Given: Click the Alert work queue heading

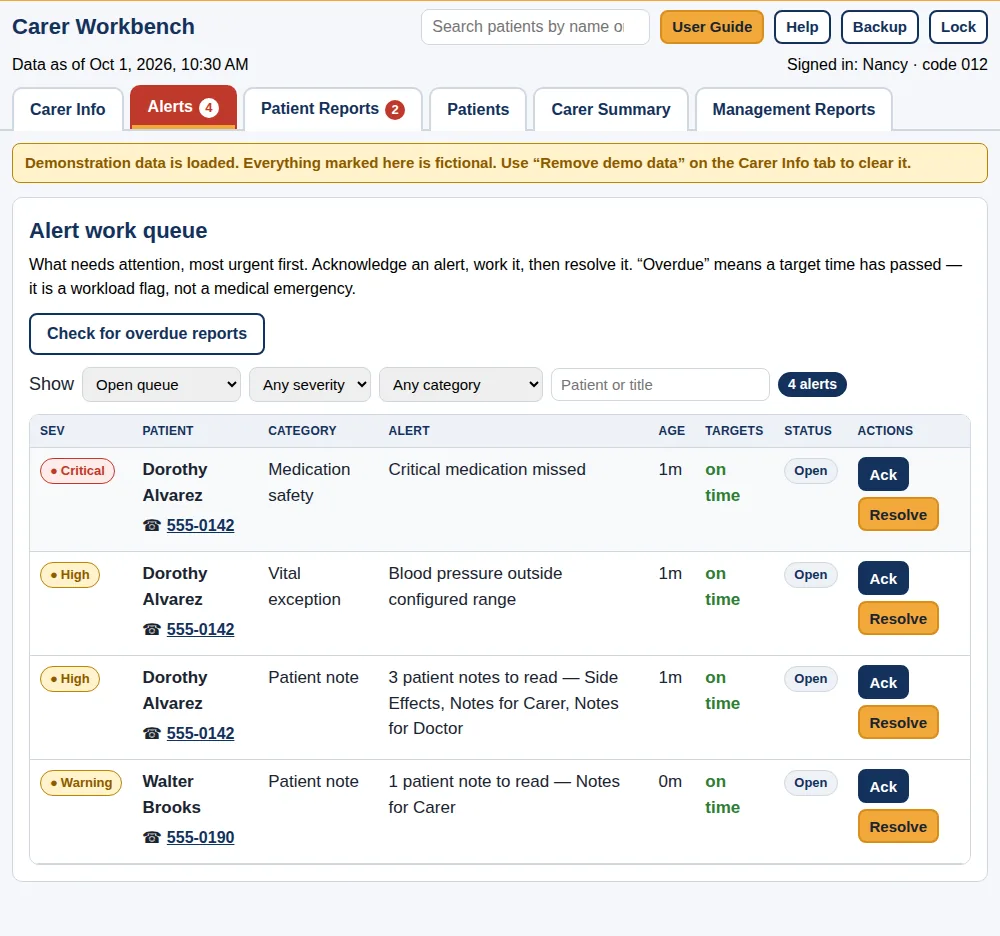Looking at the screenshot, I should (118, 230).
